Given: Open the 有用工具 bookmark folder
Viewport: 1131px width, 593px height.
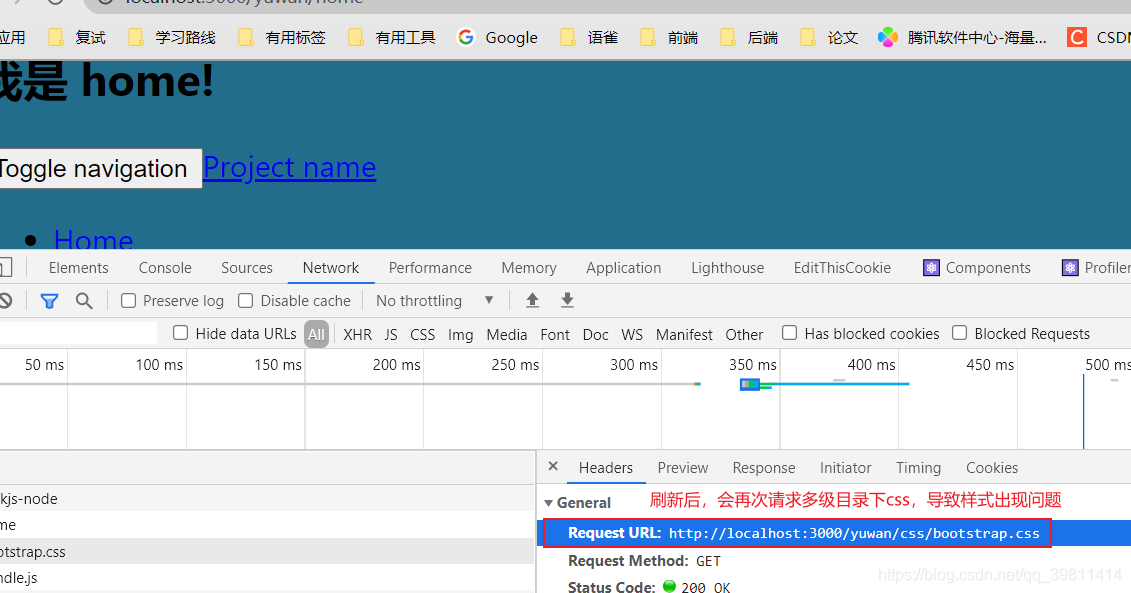Looking at the screenshot, I should pos(392,37).
